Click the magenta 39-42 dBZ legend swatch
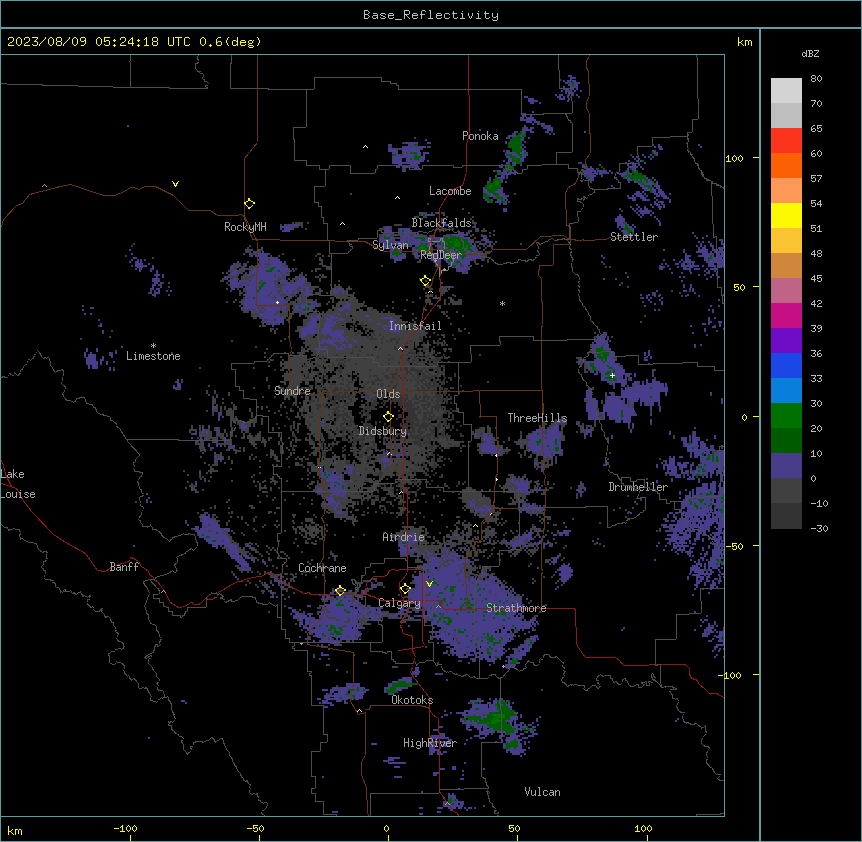This screenshot has width=862, height=842. click(x=786, y=315)
